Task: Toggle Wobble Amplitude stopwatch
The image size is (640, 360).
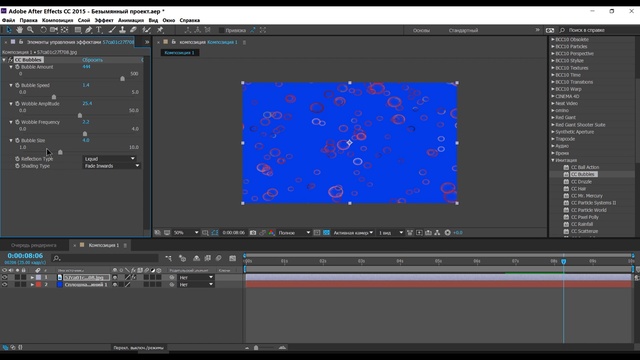Action: tap(17, 104)
